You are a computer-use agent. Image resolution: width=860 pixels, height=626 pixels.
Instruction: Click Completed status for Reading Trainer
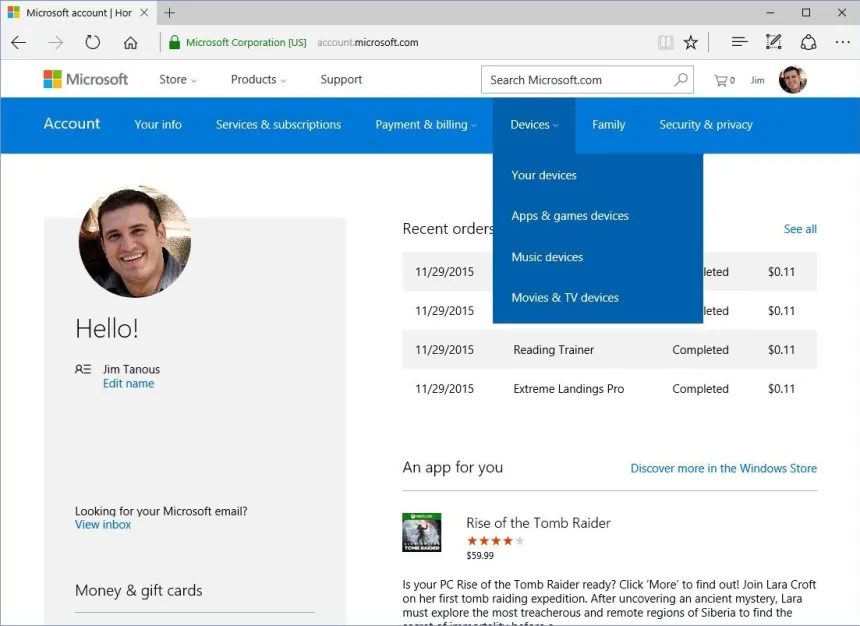(x=700, y=349)
